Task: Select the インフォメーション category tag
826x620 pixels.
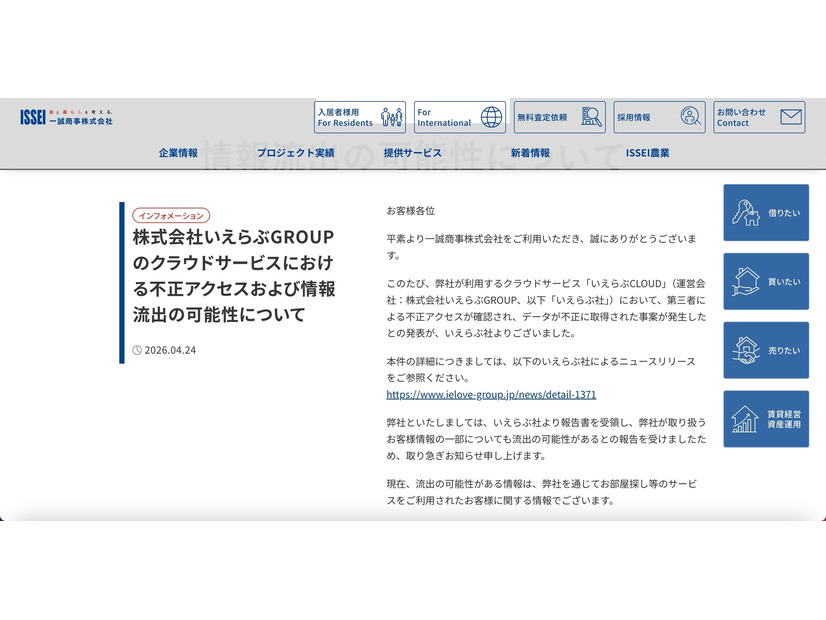Action: [171, 215]
